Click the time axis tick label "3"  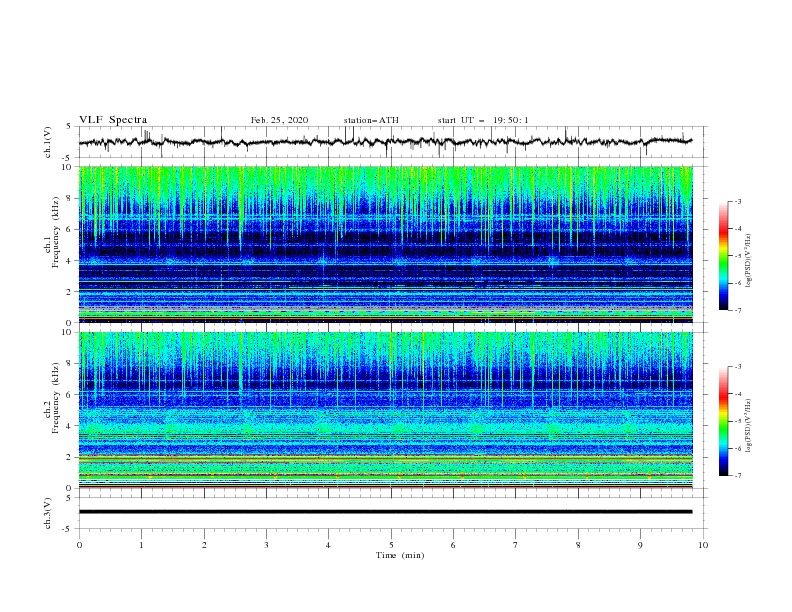[266, 545]
